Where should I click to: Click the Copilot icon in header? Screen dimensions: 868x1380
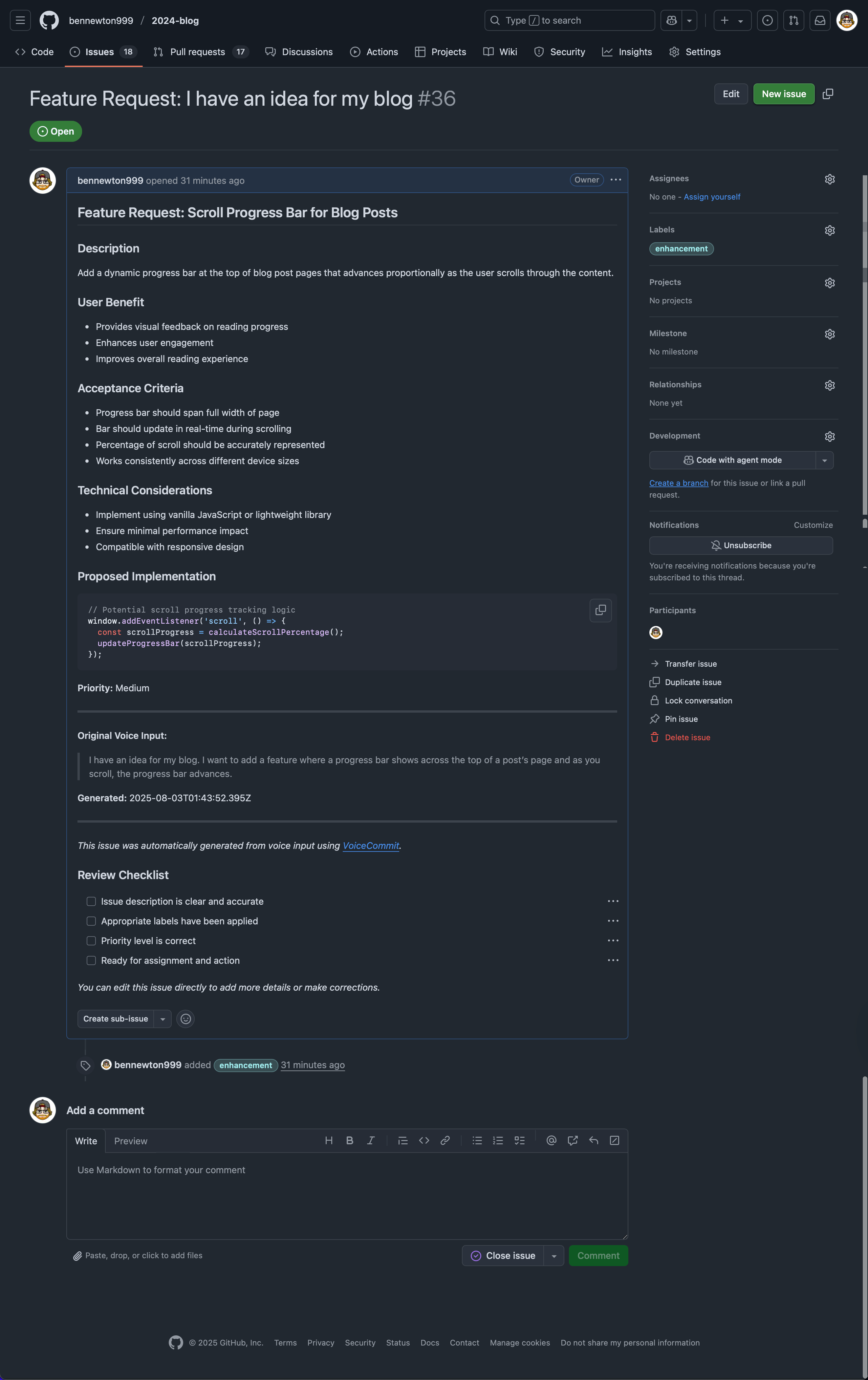pyautogui.click(x=671, y=20)
